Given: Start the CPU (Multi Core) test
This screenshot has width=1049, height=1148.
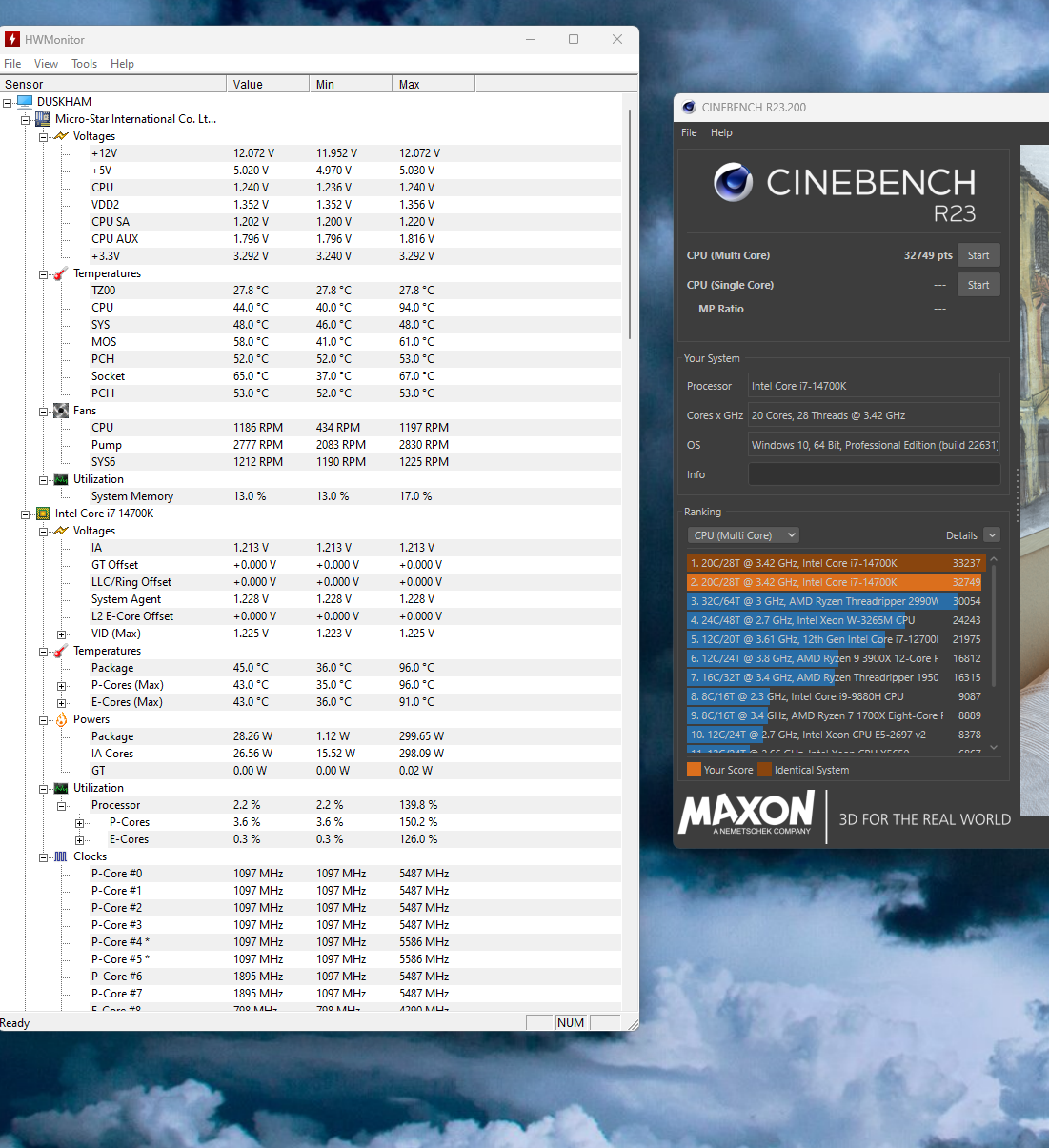Looking at the screenshot, I should point(978,255).
